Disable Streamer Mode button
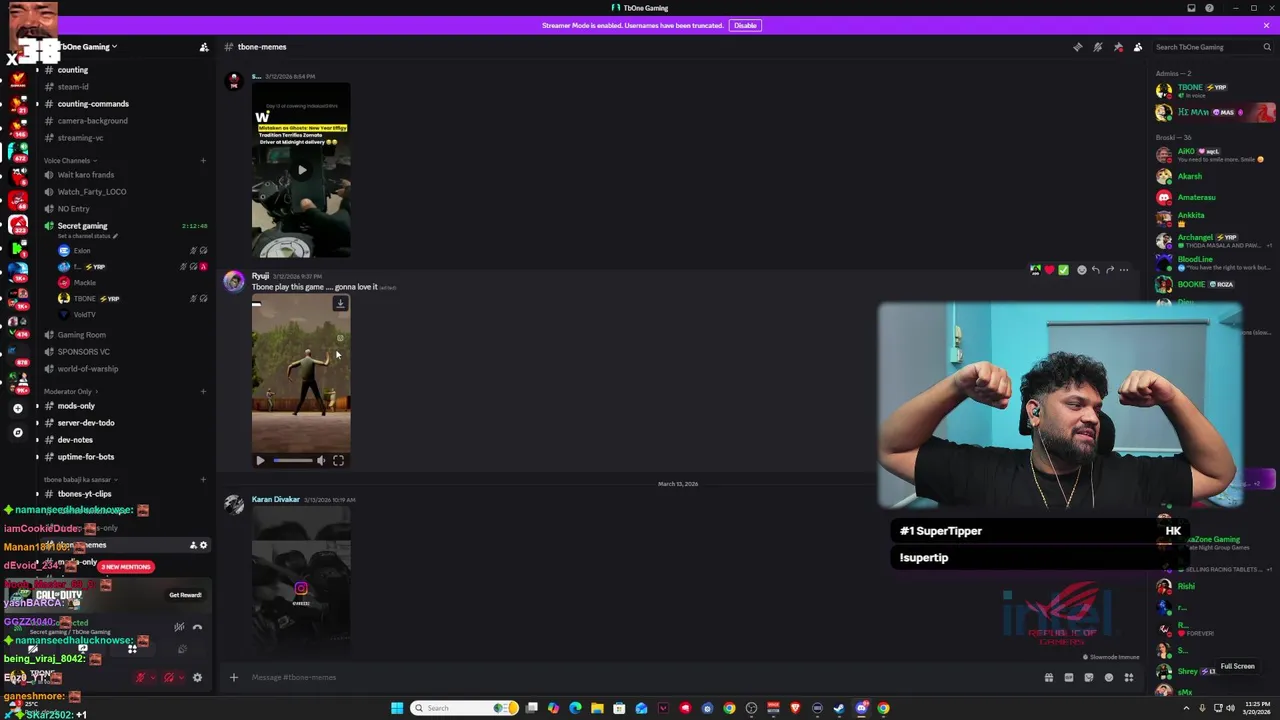The height and width of the screenshot is (720, 1280). click(x=745, y=25)
